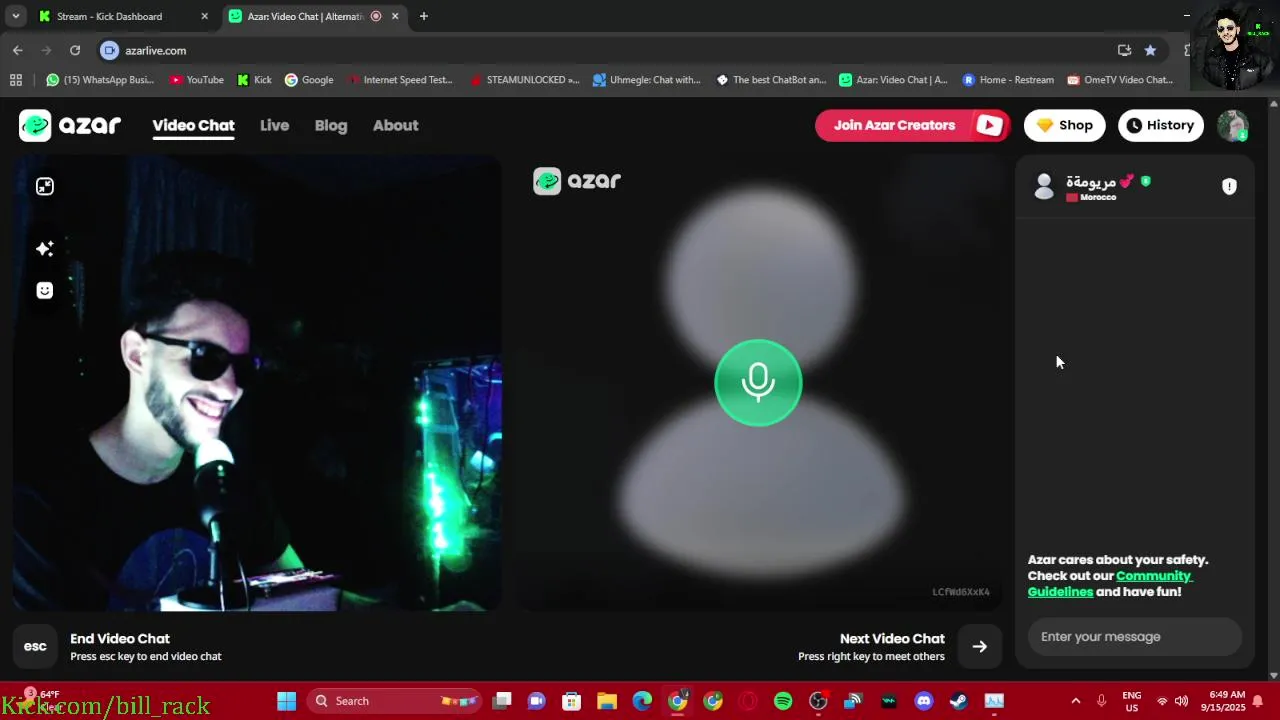The image size is (1280, 720).
Task: Bookmark this page with star
Action: (x=1150, y=50)
